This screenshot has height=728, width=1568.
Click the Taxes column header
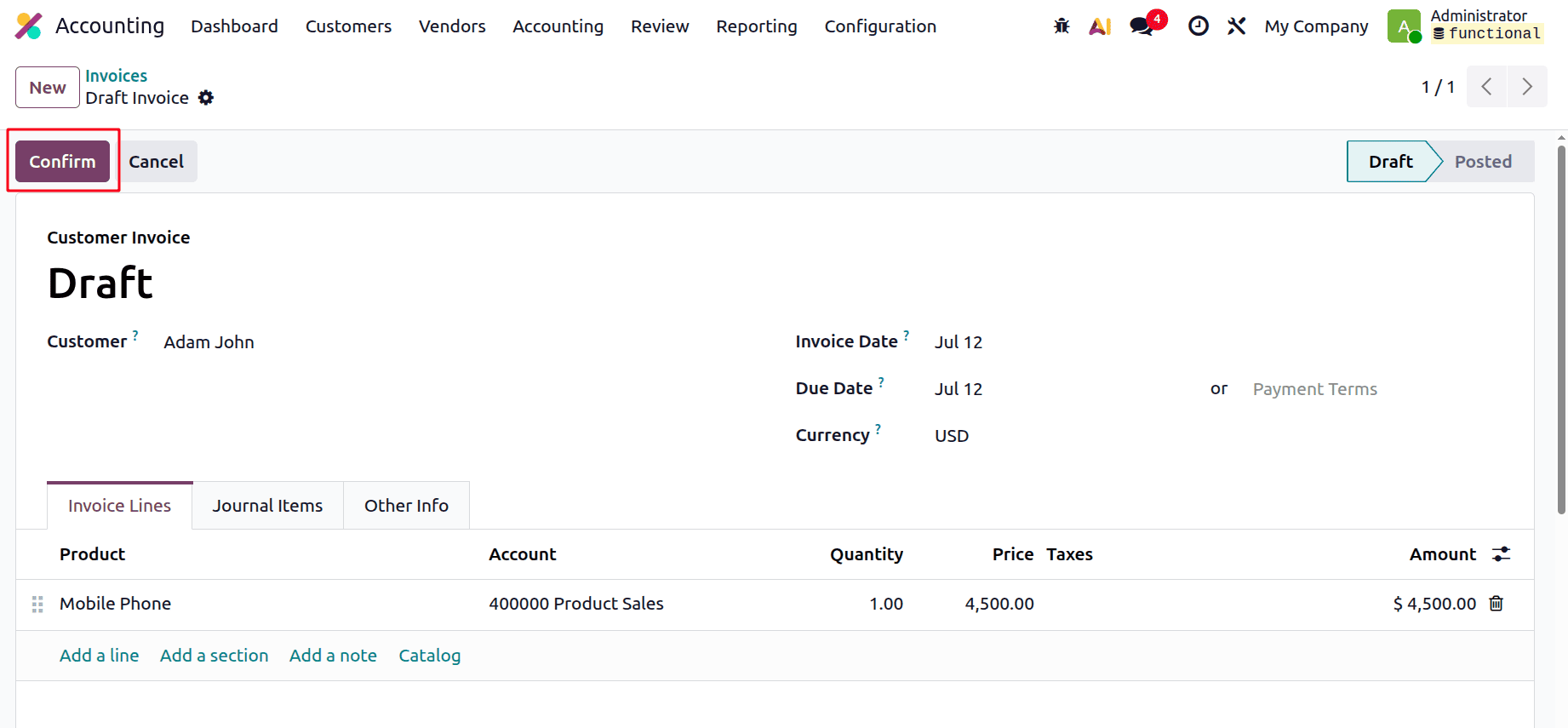1069,554
